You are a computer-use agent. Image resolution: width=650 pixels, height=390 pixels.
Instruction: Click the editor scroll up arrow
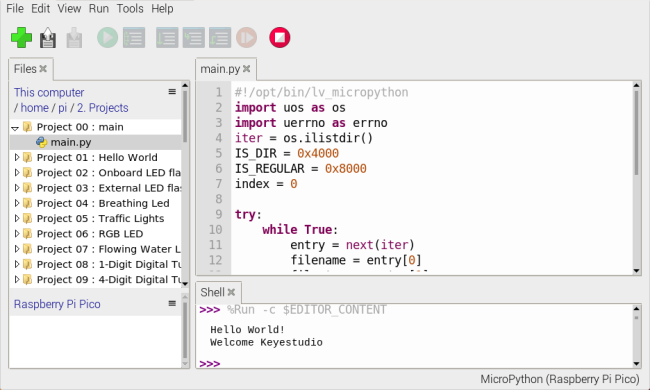(x=637, y=85)
